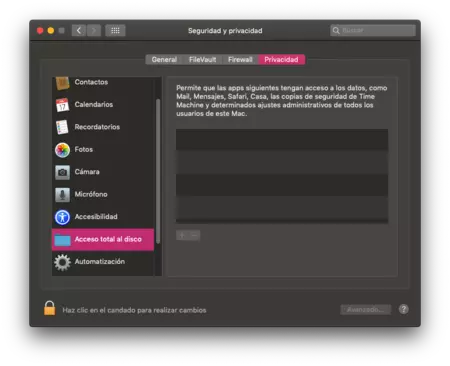450x366 pixels.
Task: Select the Micrófono icon in sidebar
Action: tap(62, 195)
